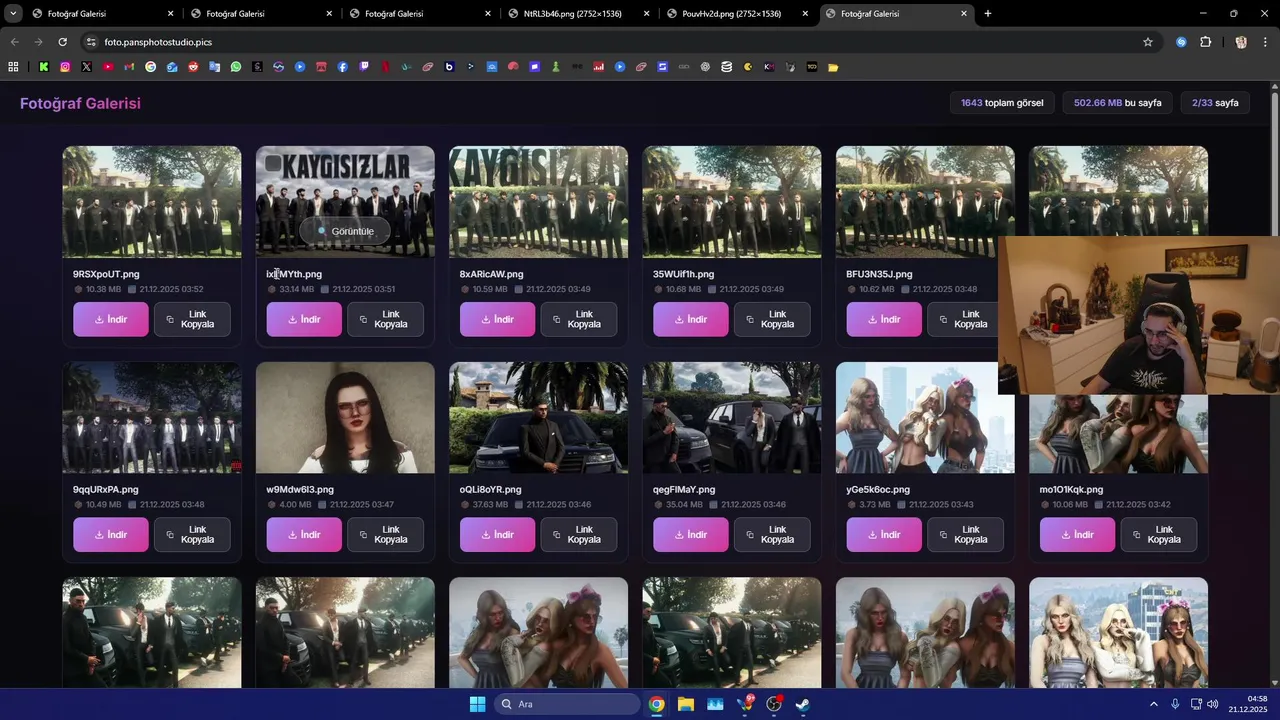Open Steam from the taskbar
Screen dimensions: 1280x720
pyautogui.click(x=802, y=704)
